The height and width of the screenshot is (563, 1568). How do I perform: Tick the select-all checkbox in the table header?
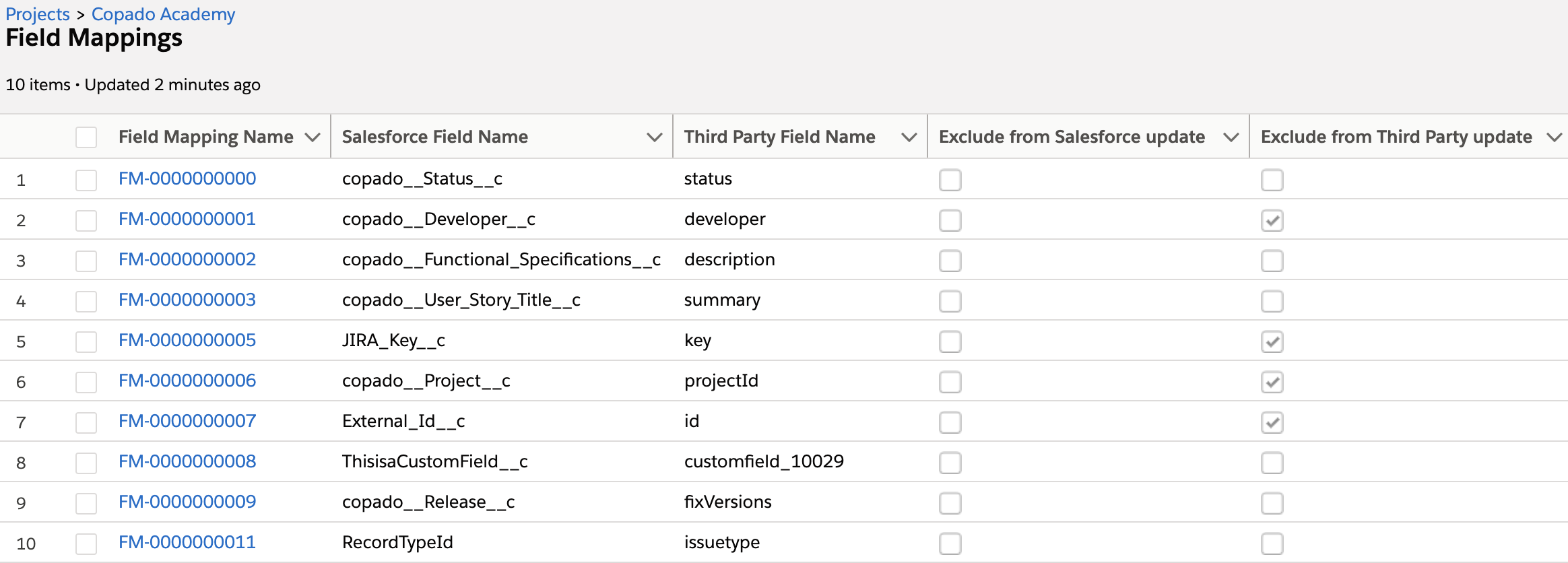pos(86,137)
